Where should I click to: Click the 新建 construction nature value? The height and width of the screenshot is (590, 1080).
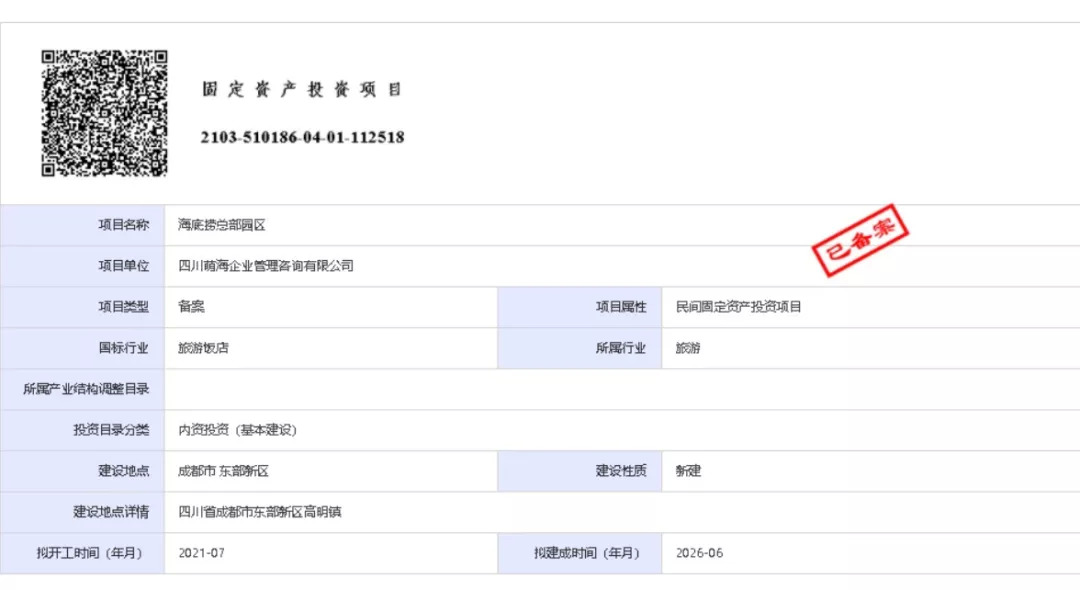[689, 471]
